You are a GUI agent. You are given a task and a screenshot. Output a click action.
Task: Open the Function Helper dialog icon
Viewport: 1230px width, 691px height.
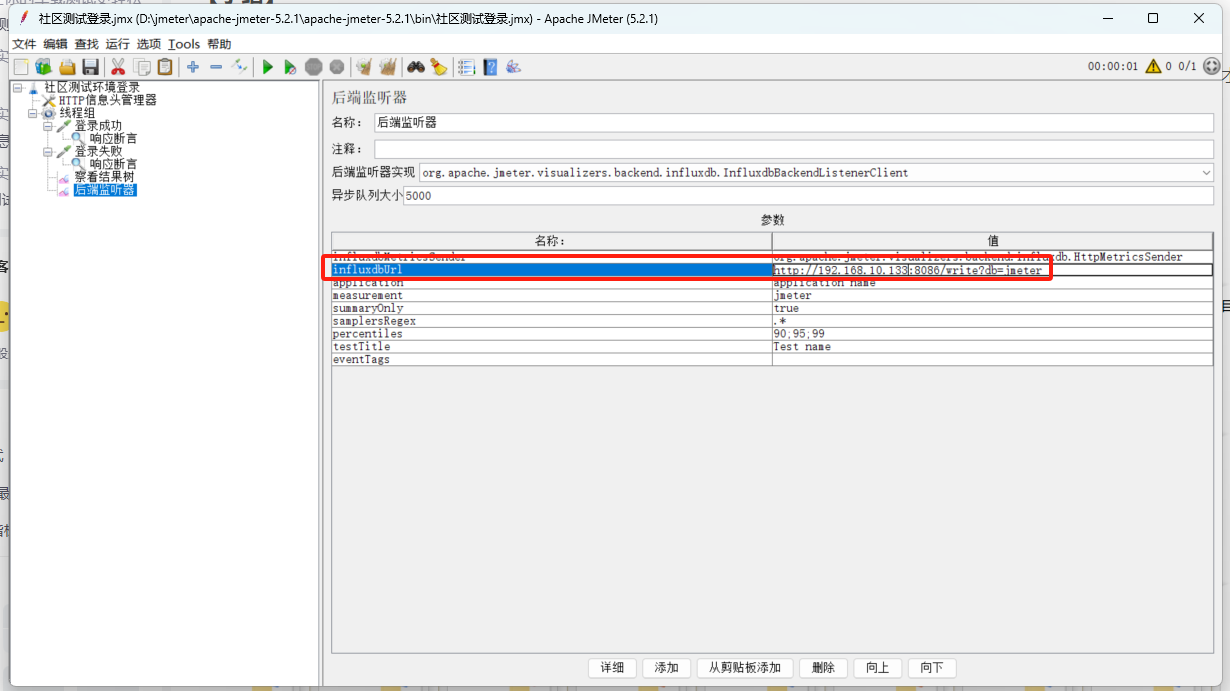pos(466,67)
